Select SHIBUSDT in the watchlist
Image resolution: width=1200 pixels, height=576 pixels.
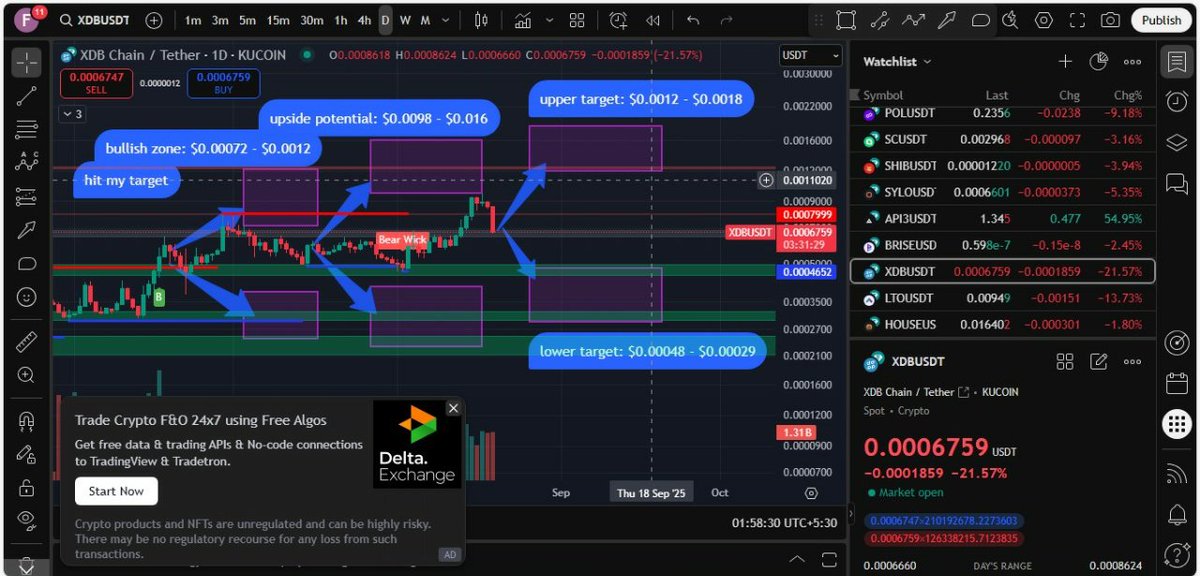pyautogui.click(x=1002, y=166)
